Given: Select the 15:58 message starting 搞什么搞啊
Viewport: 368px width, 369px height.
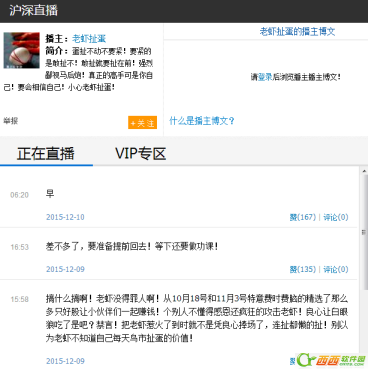Looking at the screenshot, I should [197, 318].
